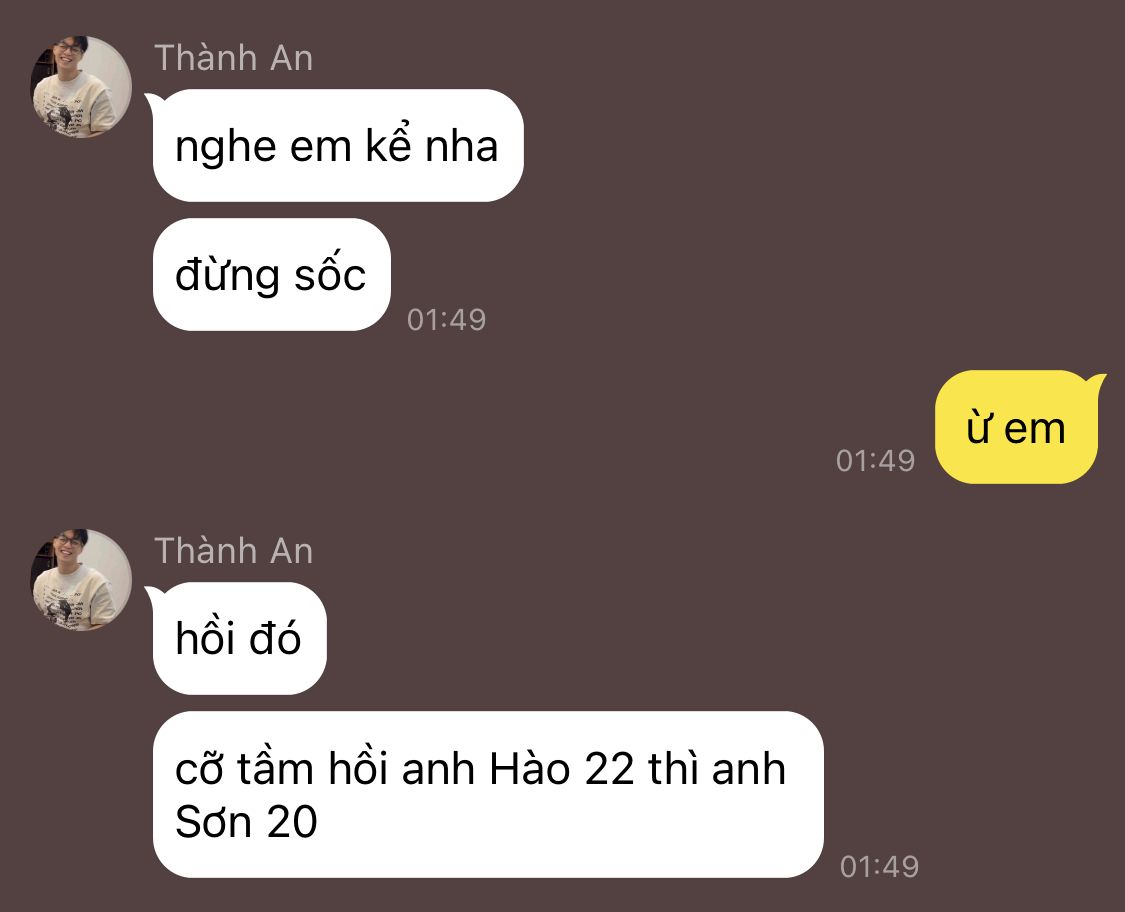
Task: Click the 01:49 timestamp next to 'đừng sốc'
Action: (x=446, y=320)
